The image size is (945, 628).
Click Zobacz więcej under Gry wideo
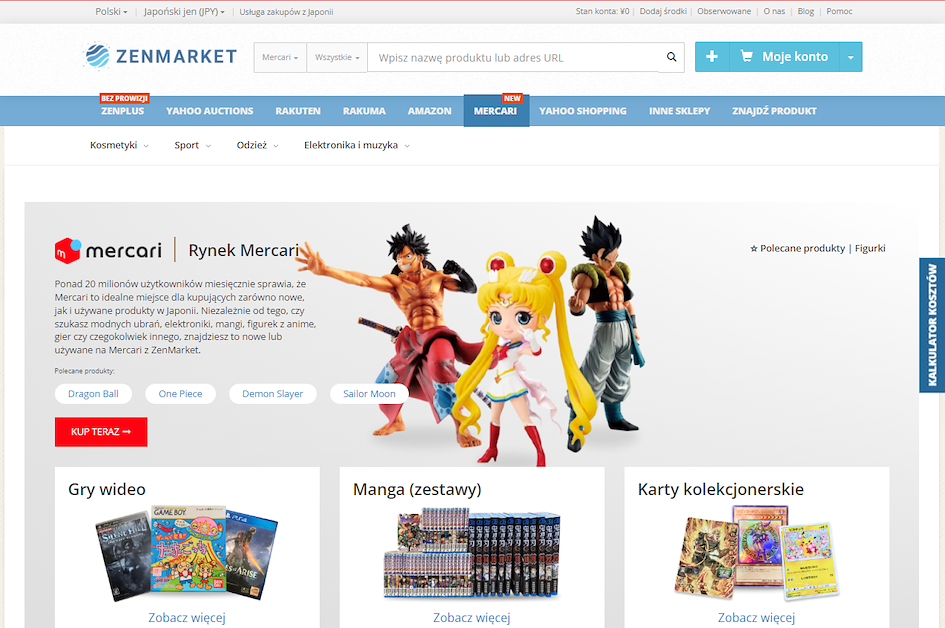tap(187, 618)
